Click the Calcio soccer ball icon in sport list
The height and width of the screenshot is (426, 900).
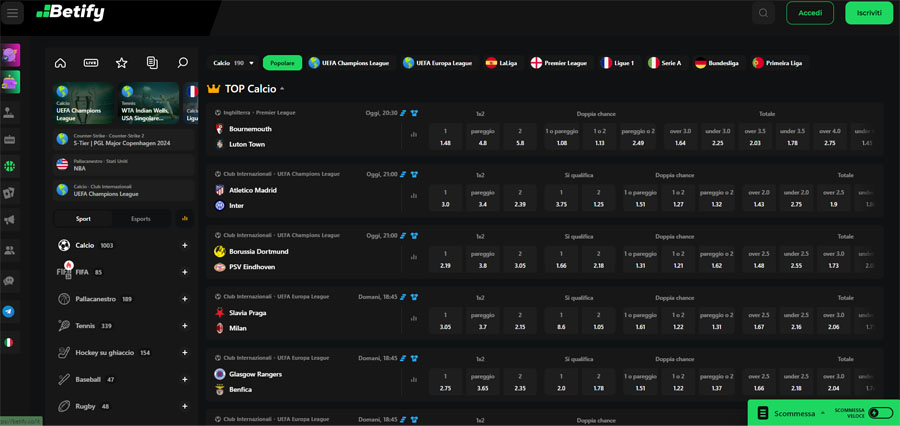tap(64, 246)
